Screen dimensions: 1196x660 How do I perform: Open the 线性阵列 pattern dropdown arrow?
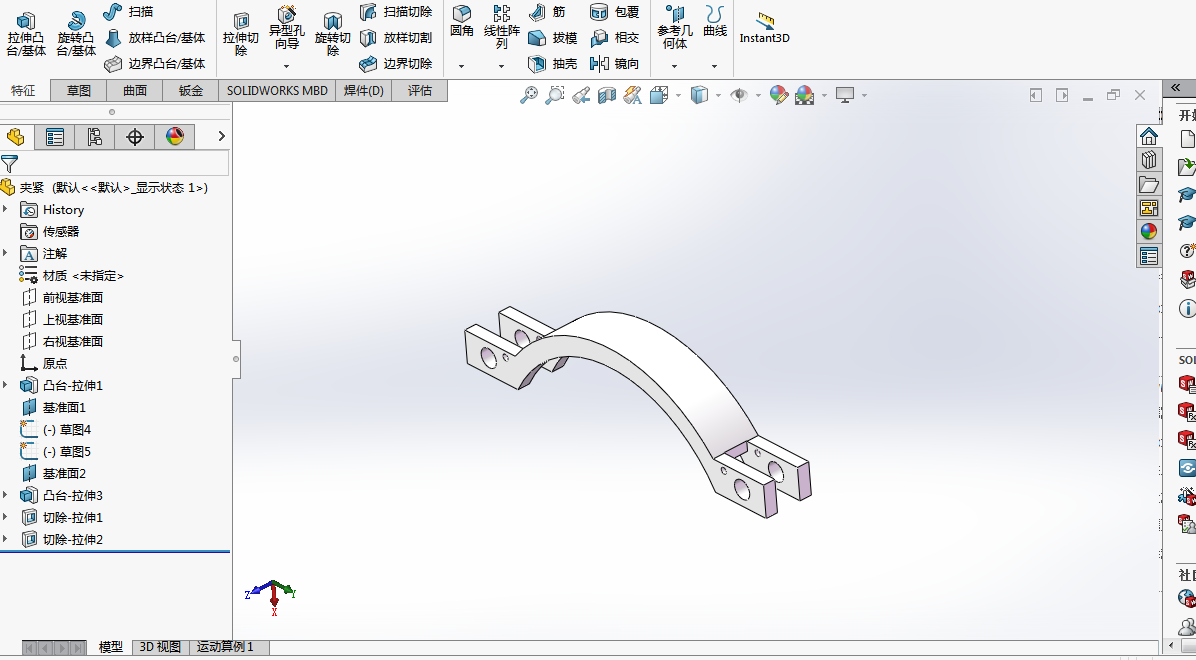501,66
